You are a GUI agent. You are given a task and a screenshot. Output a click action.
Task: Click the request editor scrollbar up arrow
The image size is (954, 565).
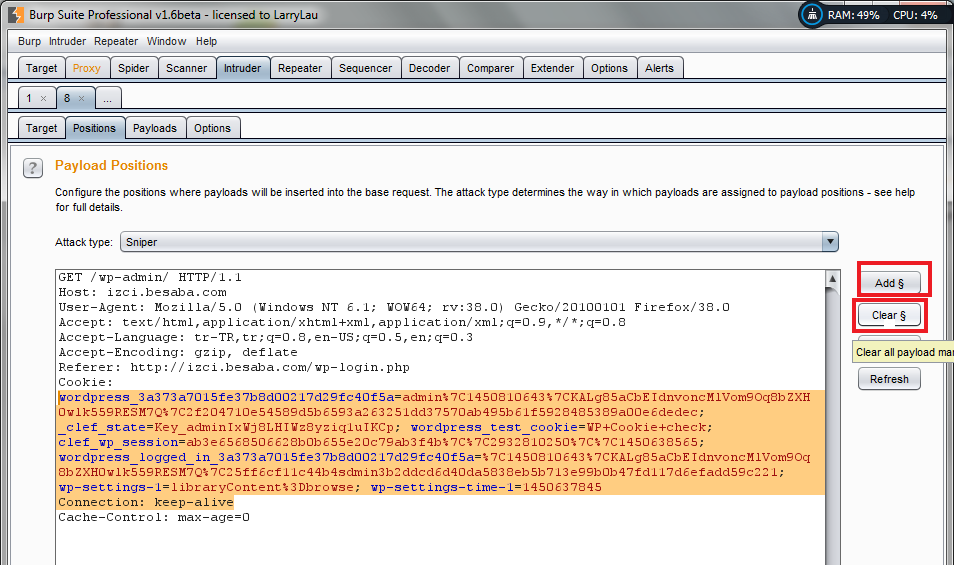(x=832, y=279)
